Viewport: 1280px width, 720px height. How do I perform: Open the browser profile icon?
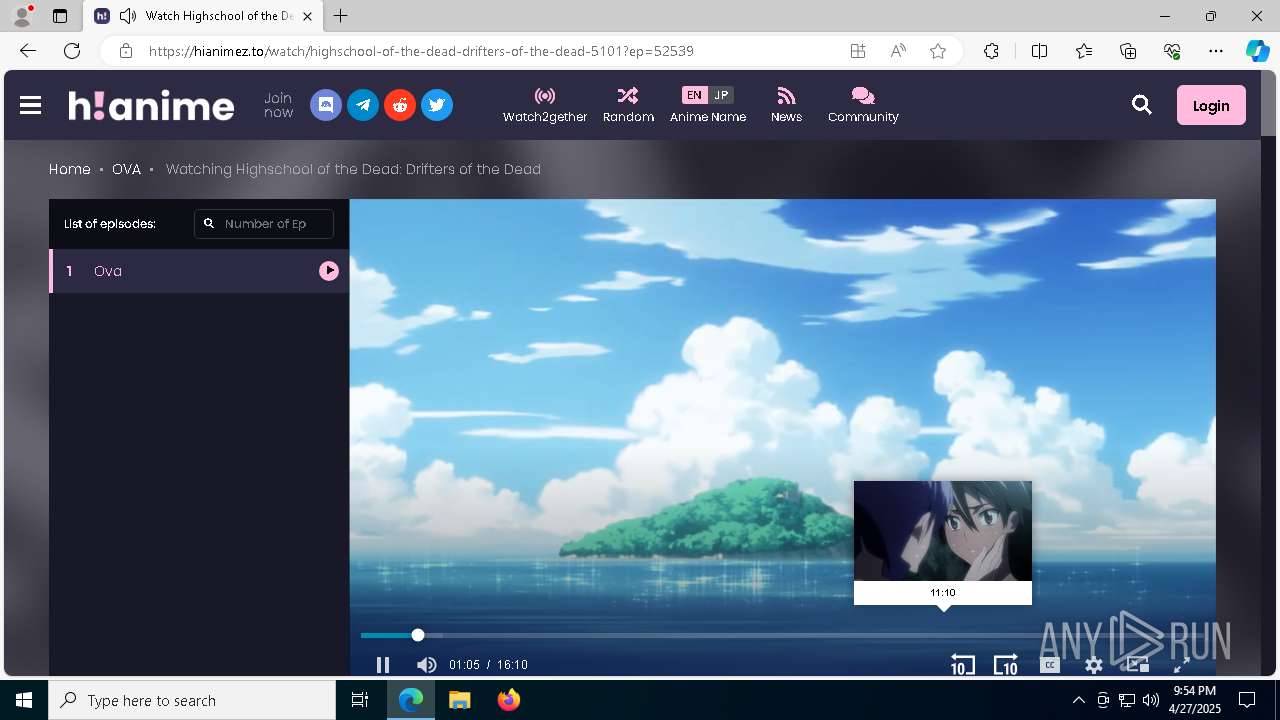[x=22, y=16]
